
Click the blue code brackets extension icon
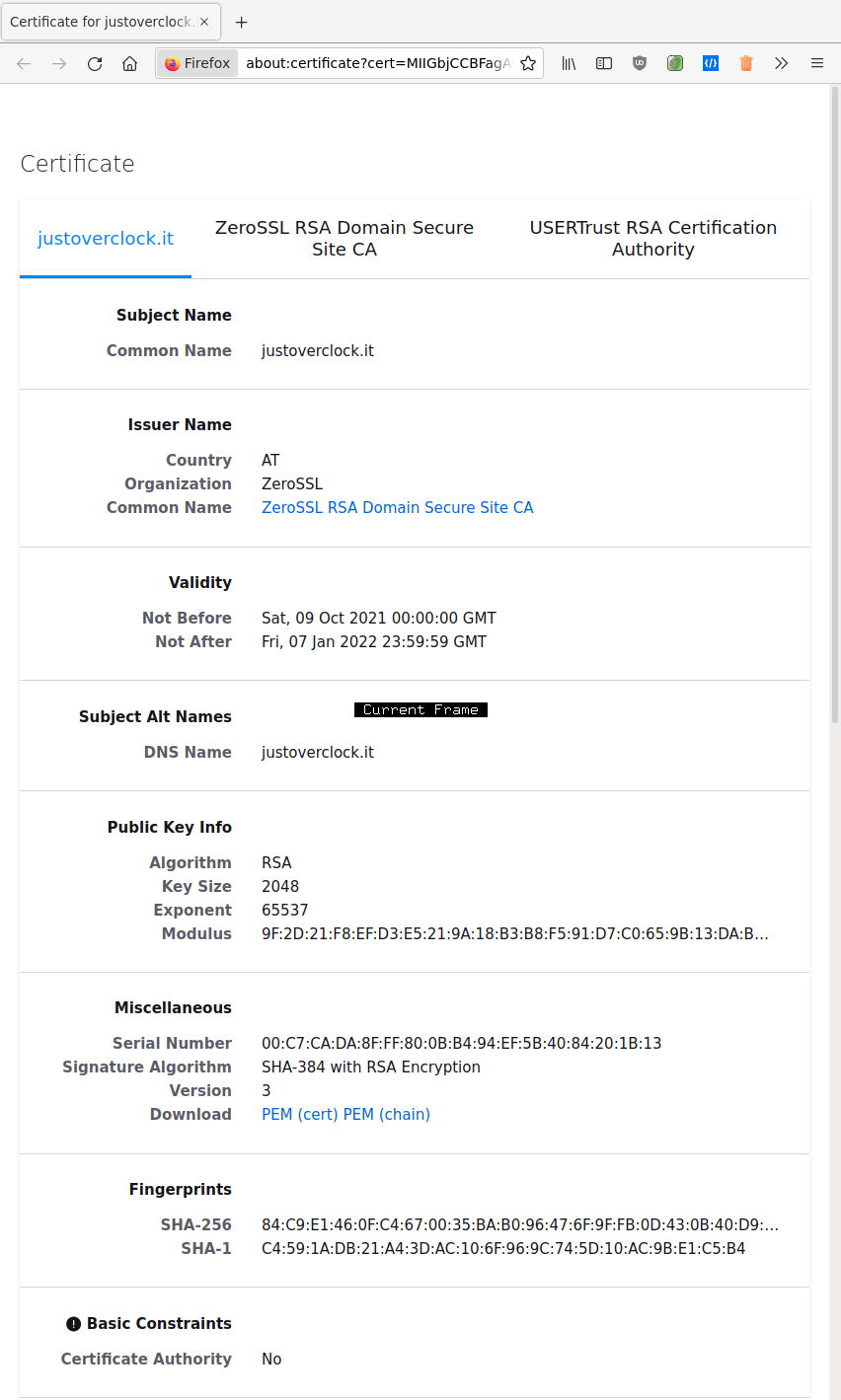point(711,63)
